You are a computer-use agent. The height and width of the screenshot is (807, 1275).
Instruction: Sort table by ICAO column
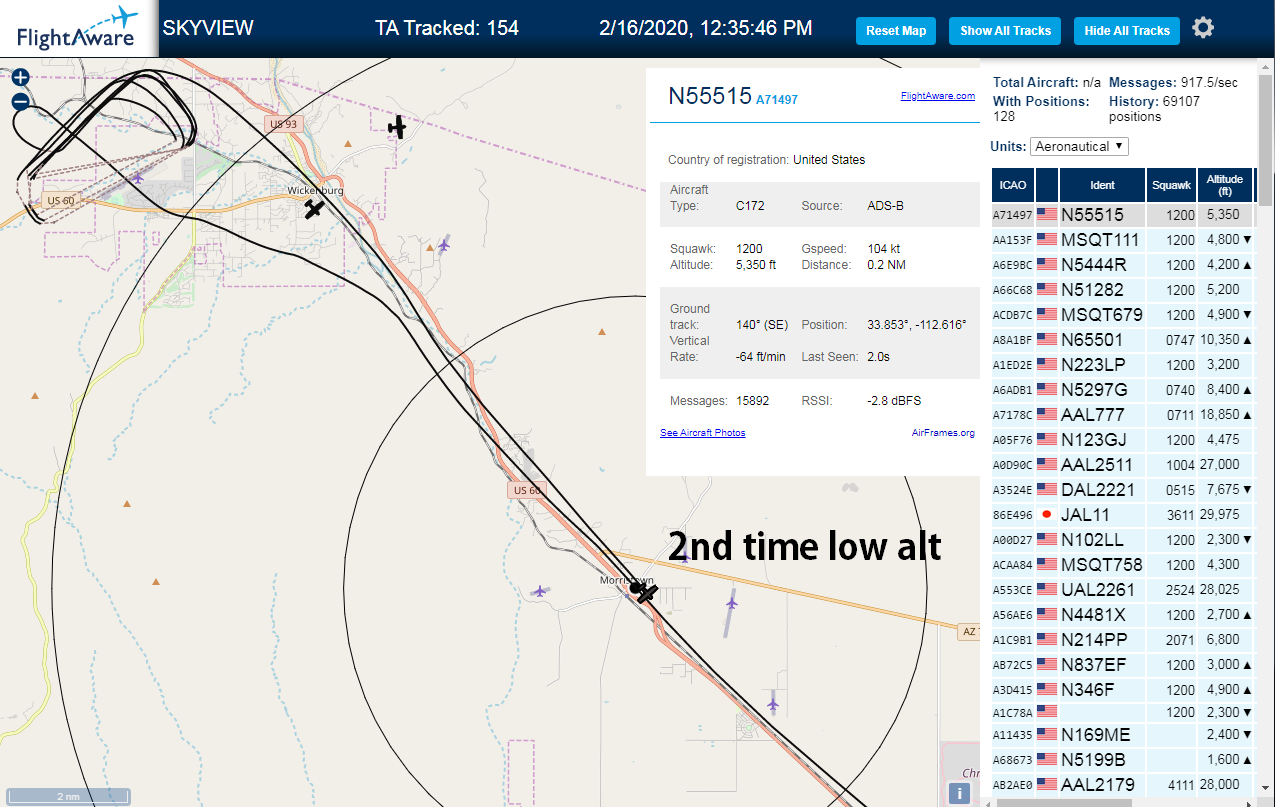point(1012,185)
